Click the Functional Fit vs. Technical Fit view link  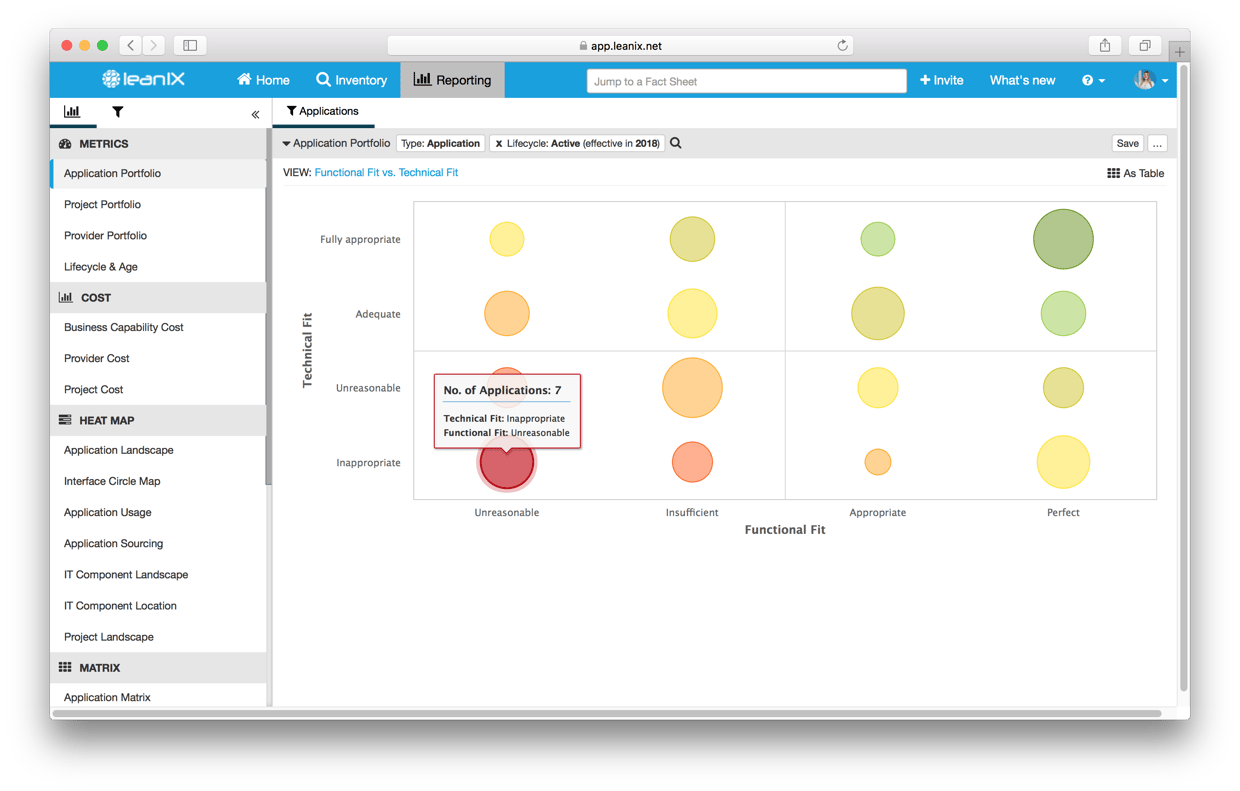click(x=387, y=172)
